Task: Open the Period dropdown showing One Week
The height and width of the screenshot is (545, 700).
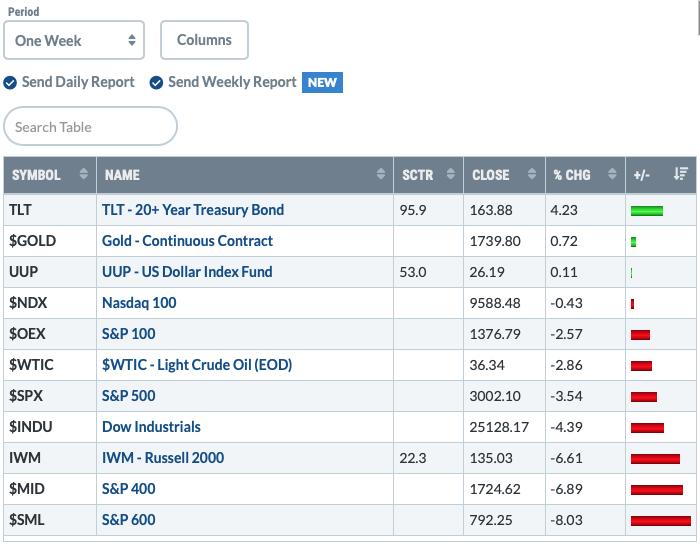Action: (x=74, y=40)
